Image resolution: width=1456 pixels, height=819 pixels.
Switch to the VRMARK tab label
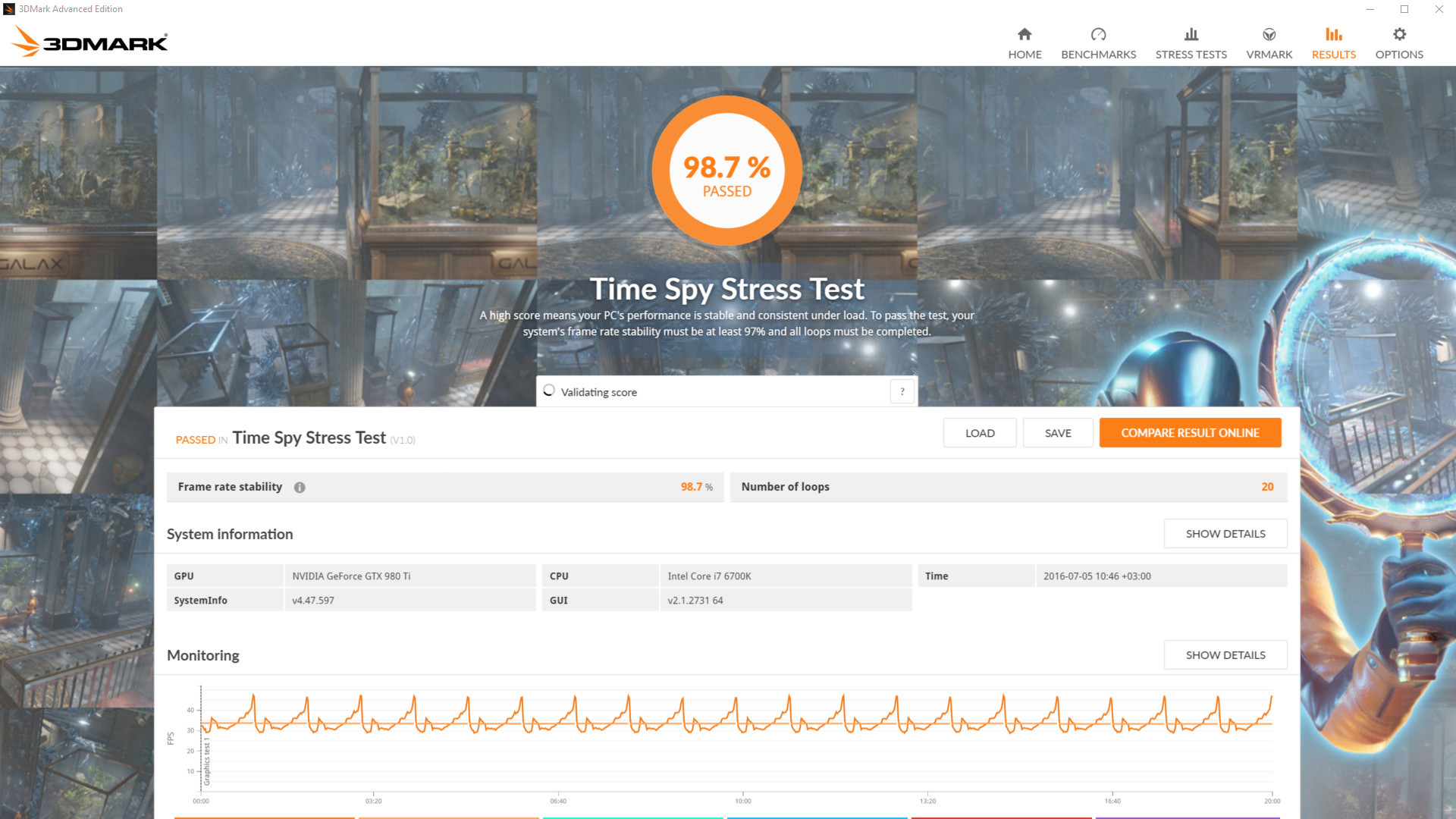(x=1269, y=55)
